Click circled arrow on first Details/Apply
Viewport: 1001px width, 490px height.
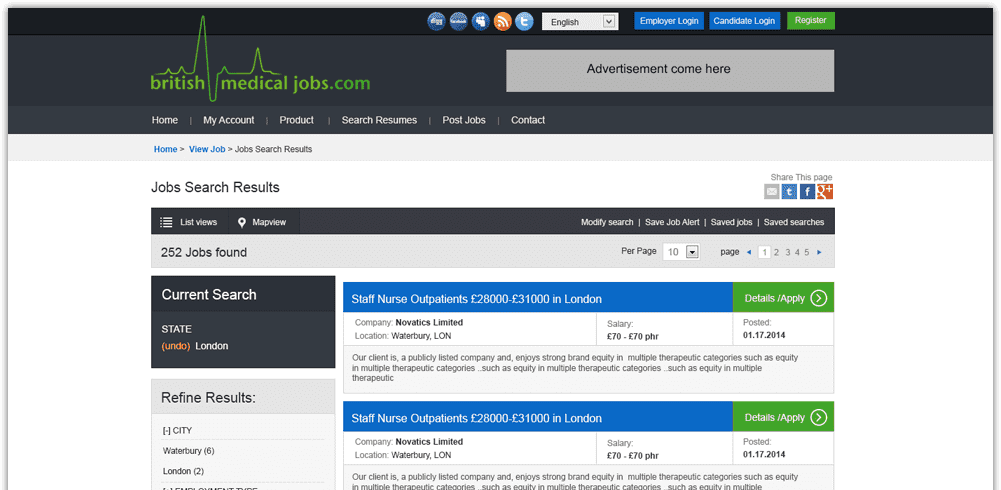click(x=818, y=298)
